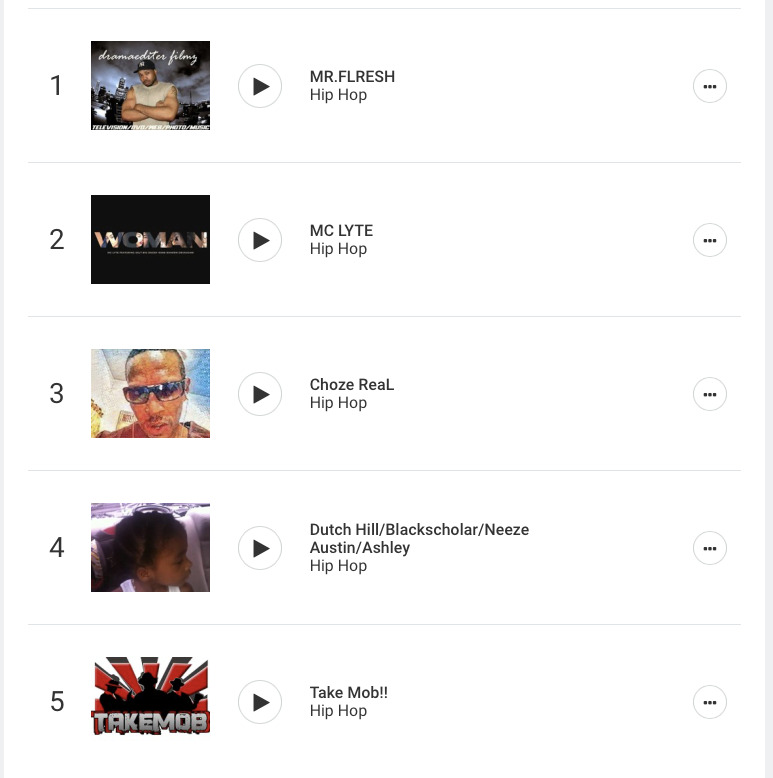This screenshot has width=773, height=778.
Task: Open more options for Choze ReaL
Action: (710, 394)
